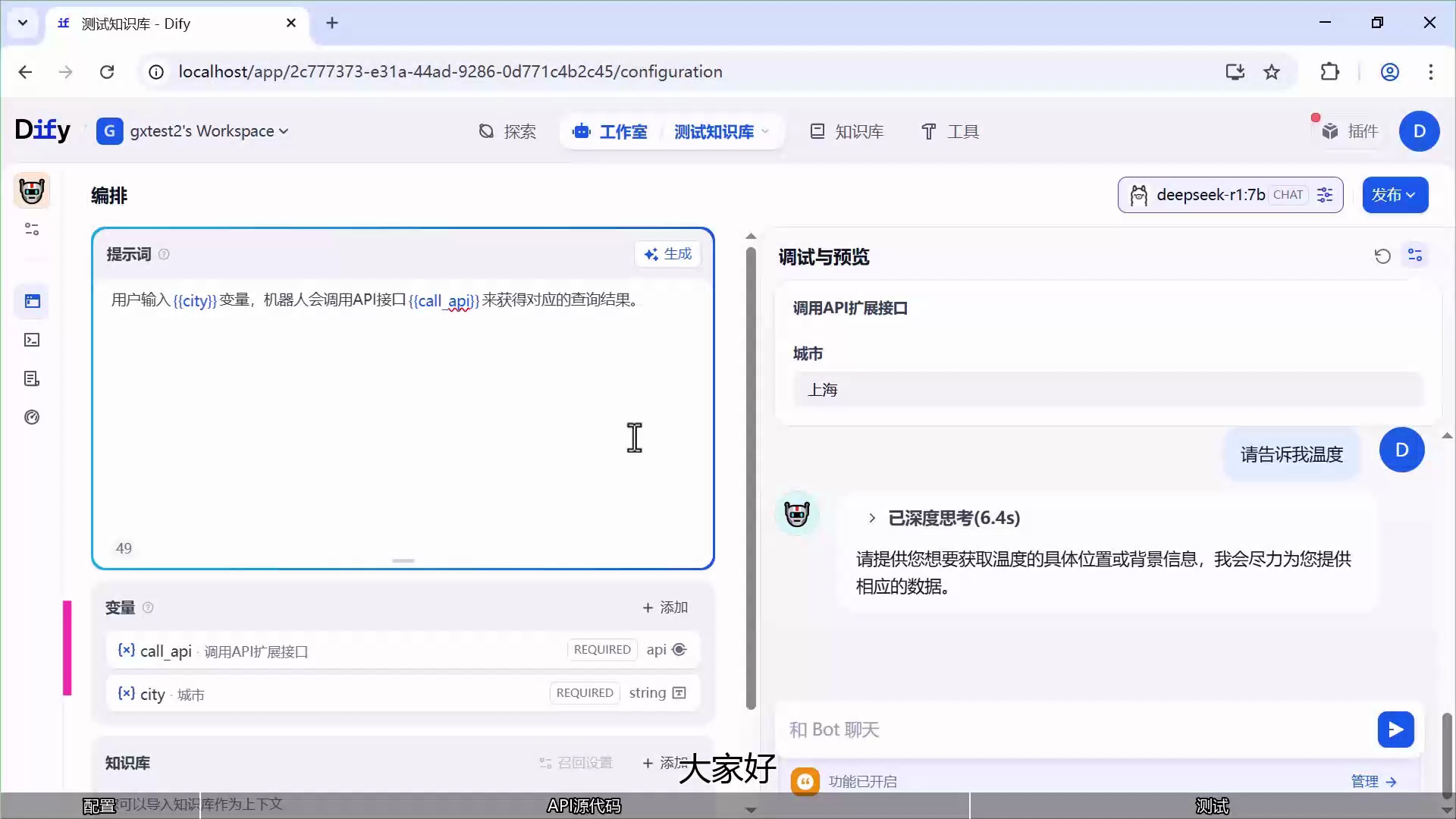Open the user avatar D in the top right
The height and width of the screenshot is (819, 1456).
pyautogui.click(x=1420, y=131)
